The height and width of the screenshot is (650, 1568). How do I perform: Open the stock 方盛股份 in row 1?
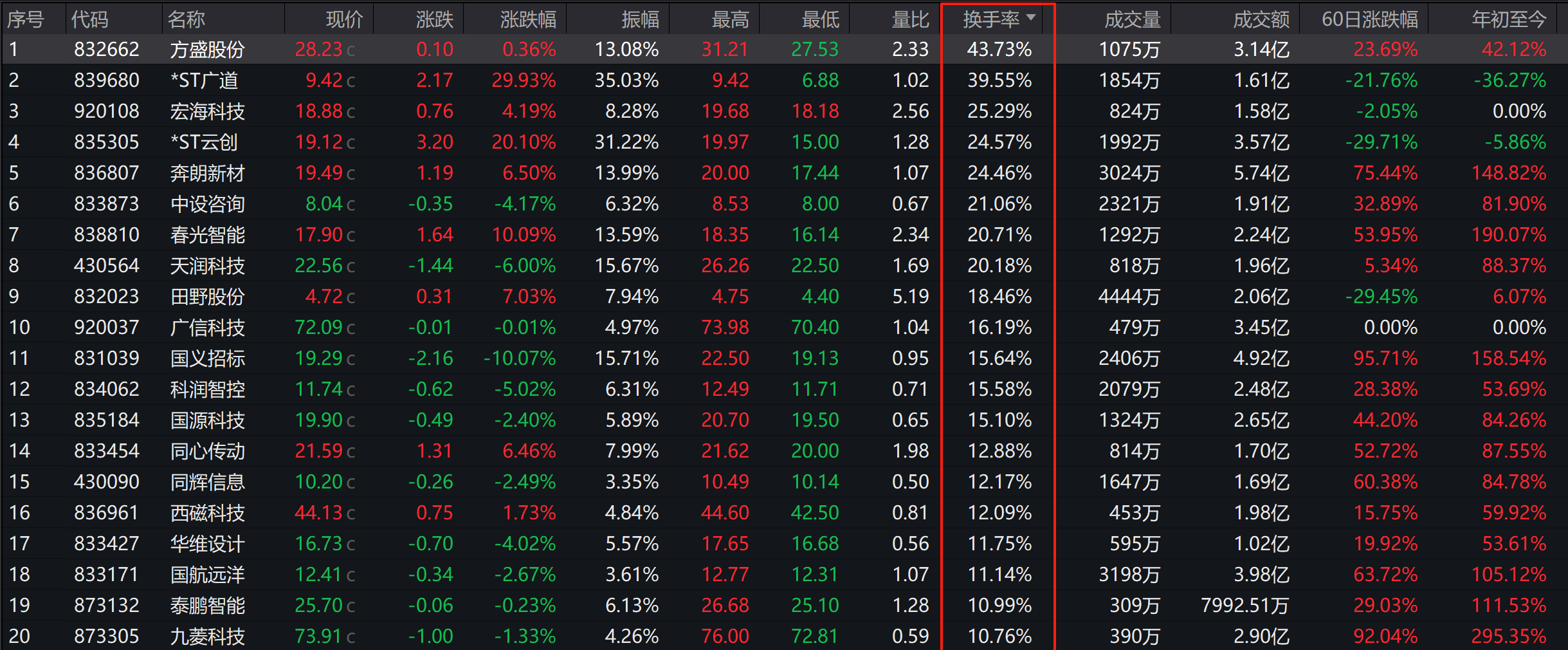(207, 50)
